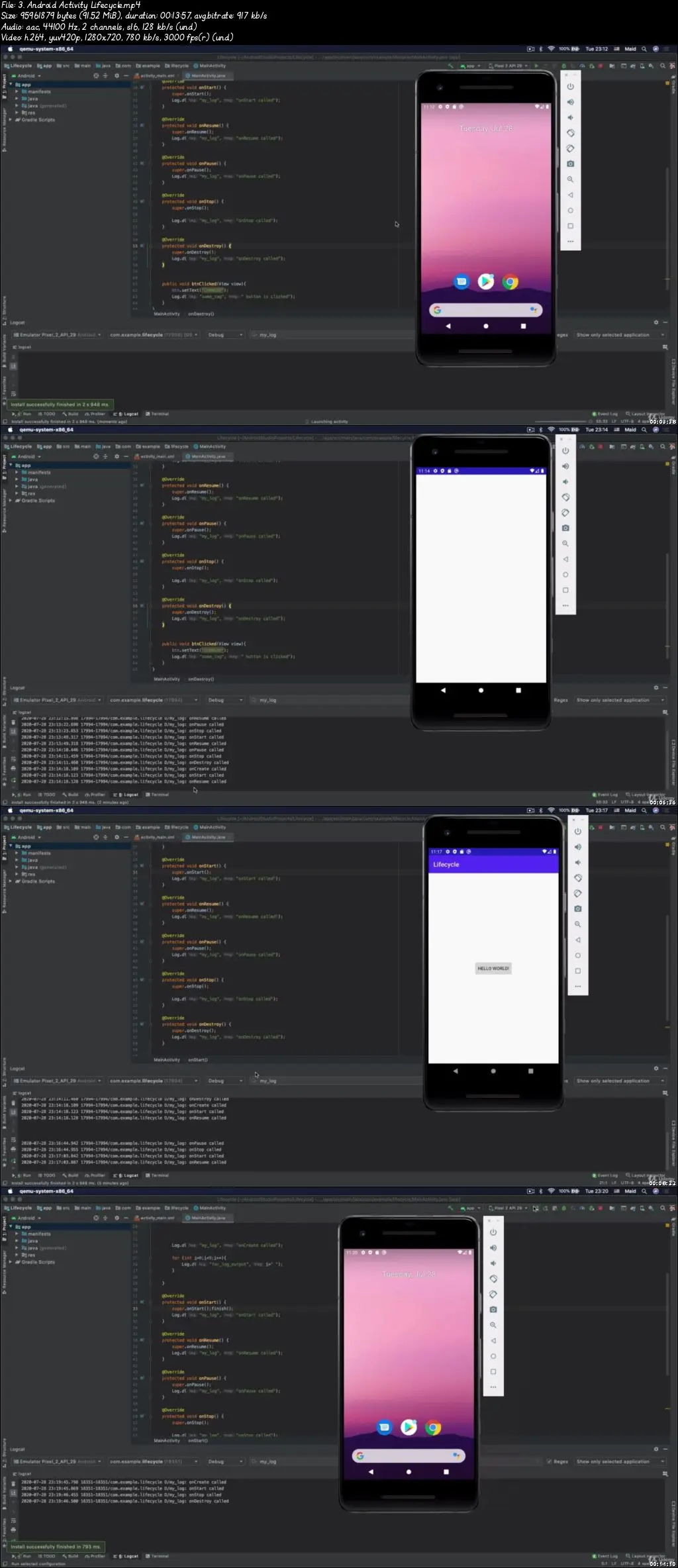
Task: Open Messages app on phone in 23:12 frame
Action: 461,282
